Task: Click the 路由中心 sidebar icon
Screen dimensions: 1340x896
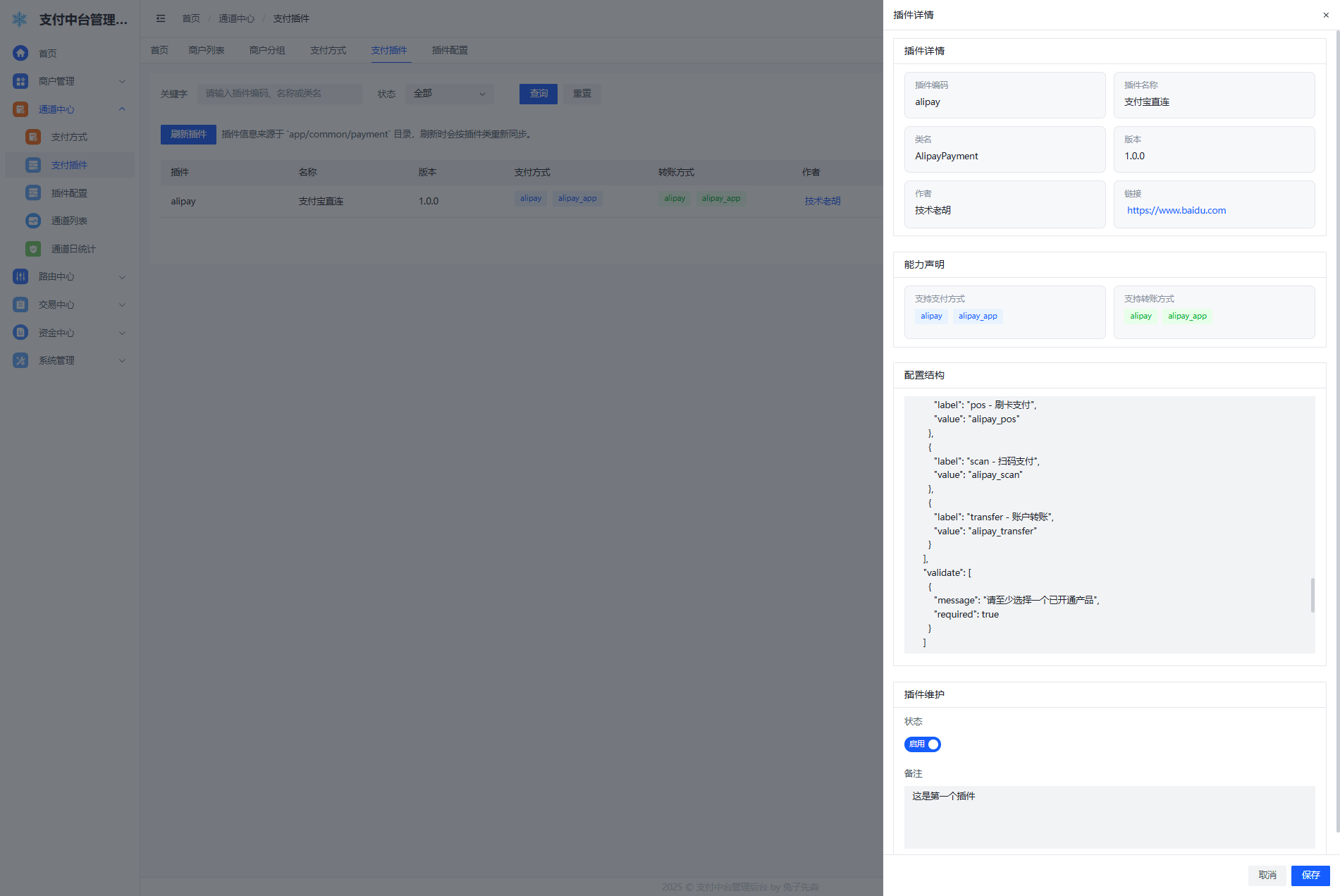Action: tap(20, 276)
